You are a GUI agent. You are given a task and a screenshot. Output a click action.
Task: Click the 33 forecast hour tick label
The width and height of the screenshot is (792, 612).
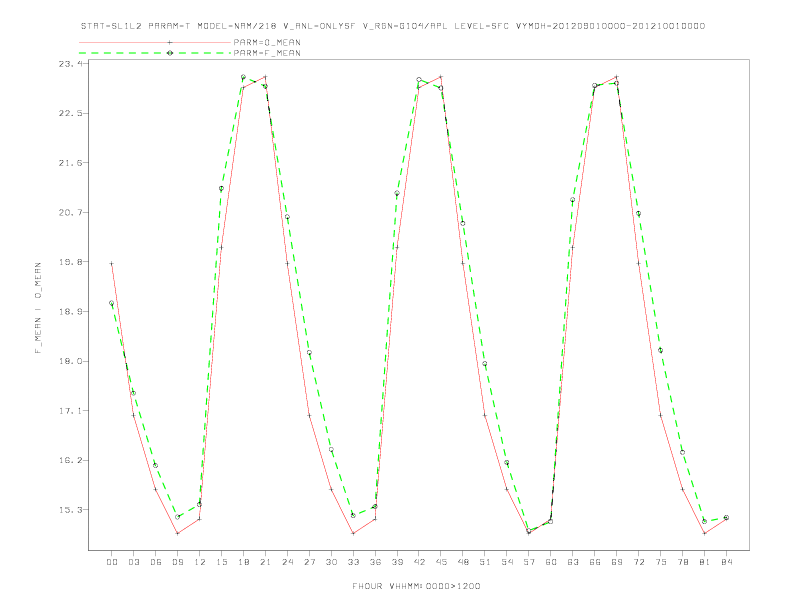pos(353,562)
